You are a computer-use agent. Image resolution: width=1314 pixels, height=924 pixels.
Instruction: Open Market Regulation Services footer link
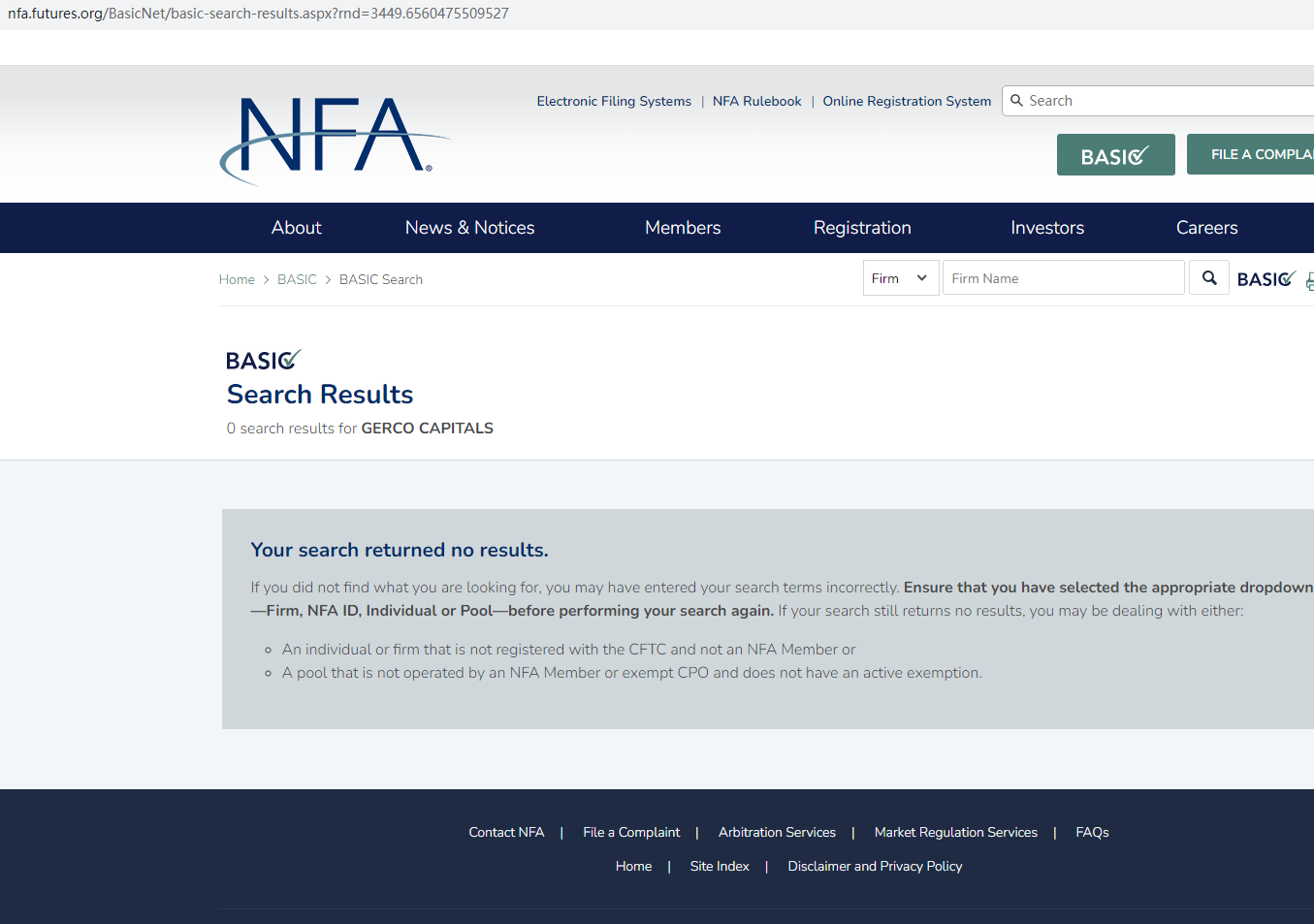tap(956, 832)
